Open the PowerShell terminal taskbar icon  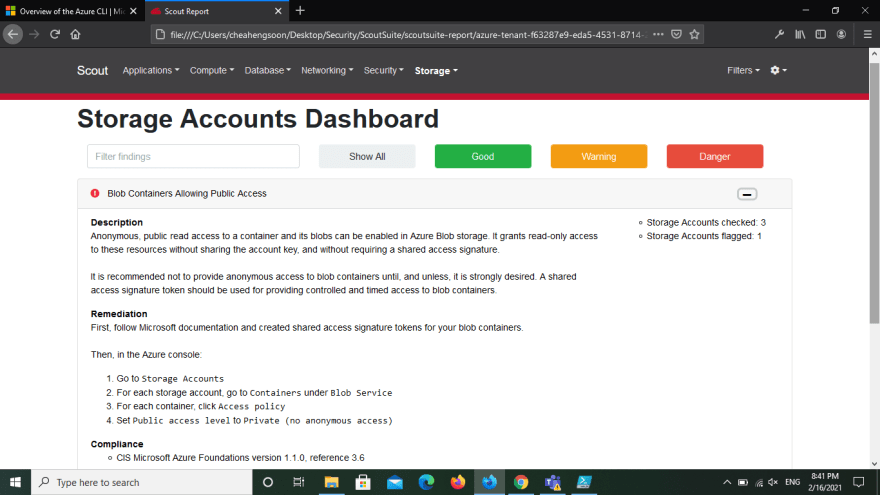click(x=584, y=482)
